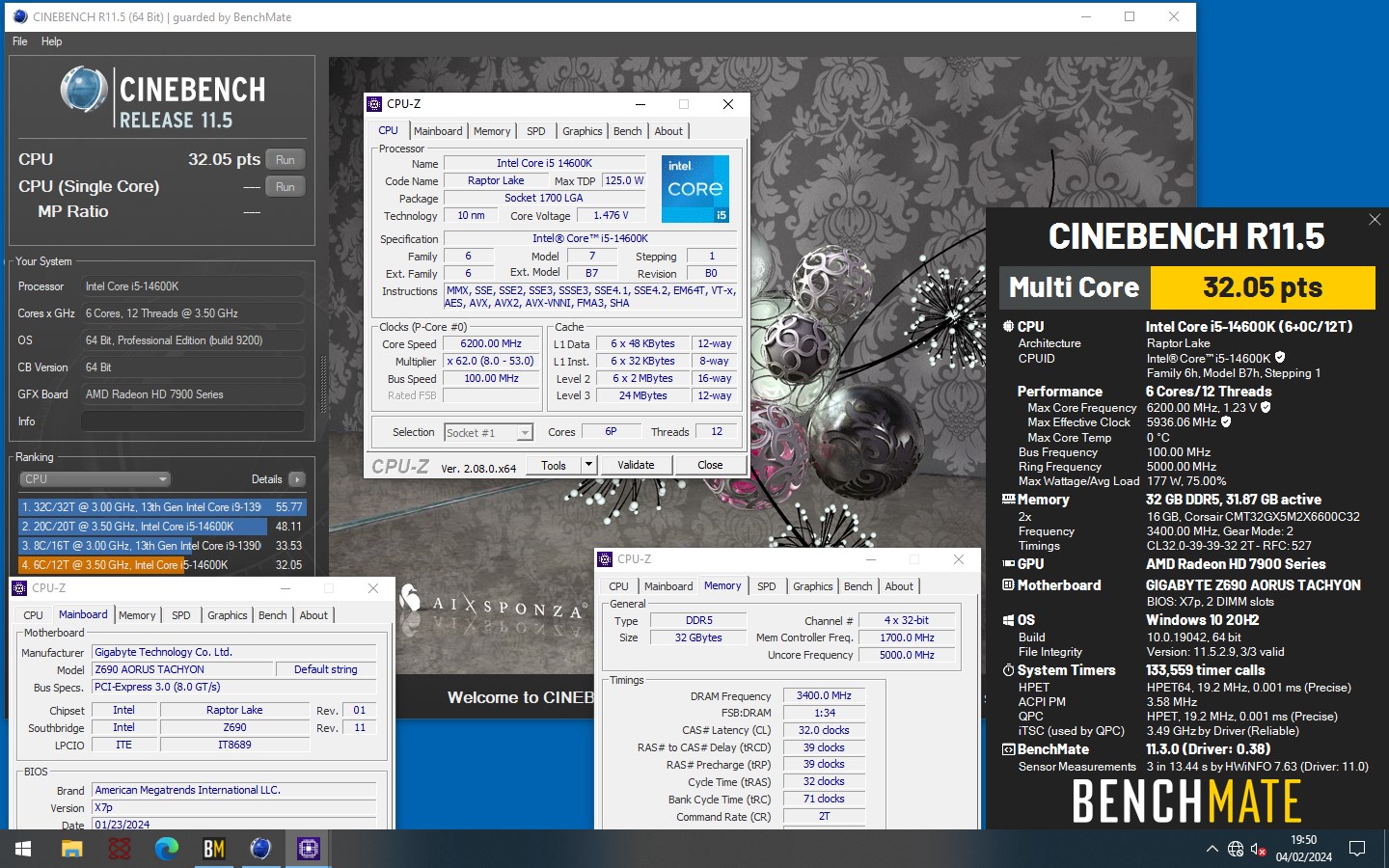The height and width of the screenshot is (868, 1389).
Task: Open BenchMate BM icon in taskbar
Action: tap(214, 849)
